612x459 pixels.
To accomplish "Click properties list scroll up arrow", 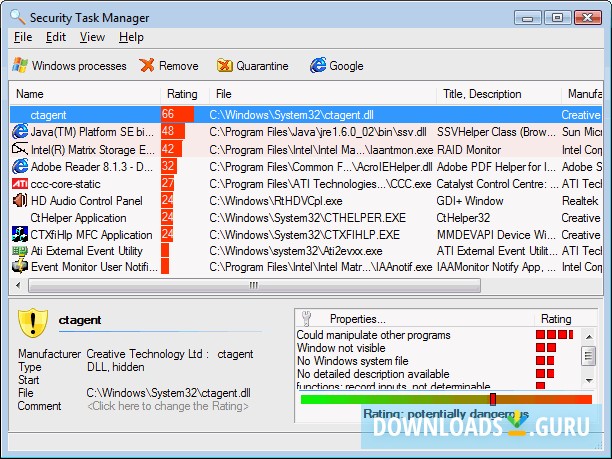I will point(589,336).
